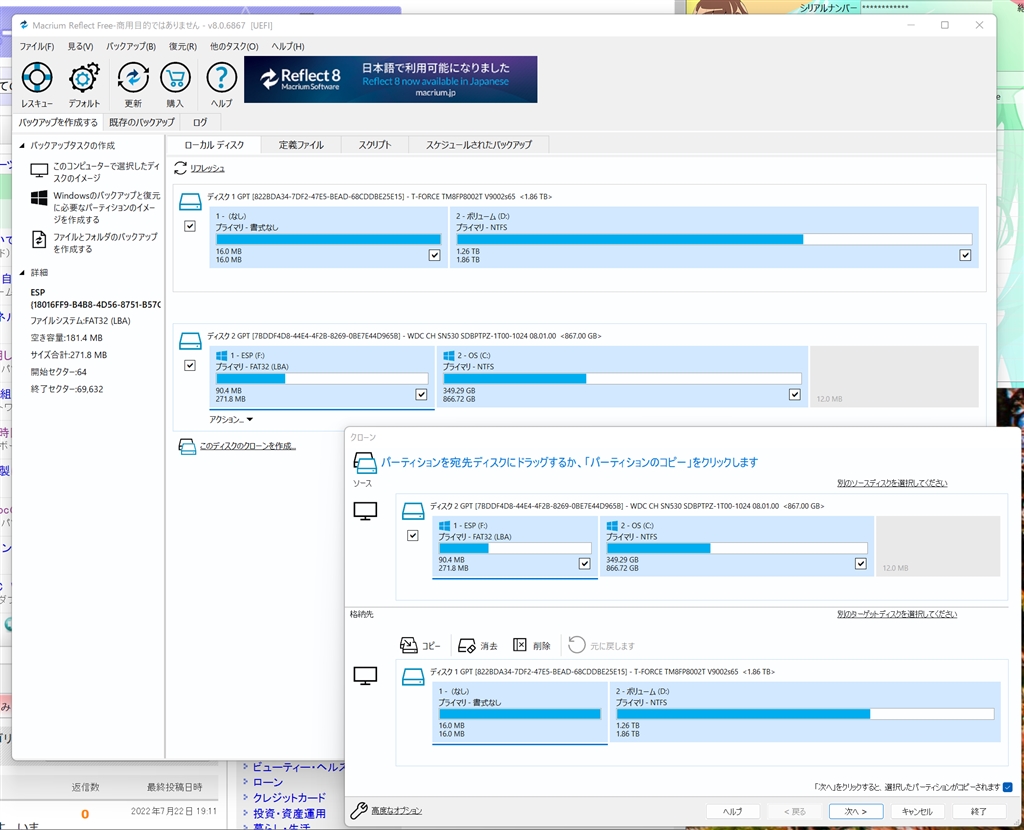Viewport: 1024px width, 830px height.
Task: Collapse the 詳細 details section
Action: click(x=22, y=272)
